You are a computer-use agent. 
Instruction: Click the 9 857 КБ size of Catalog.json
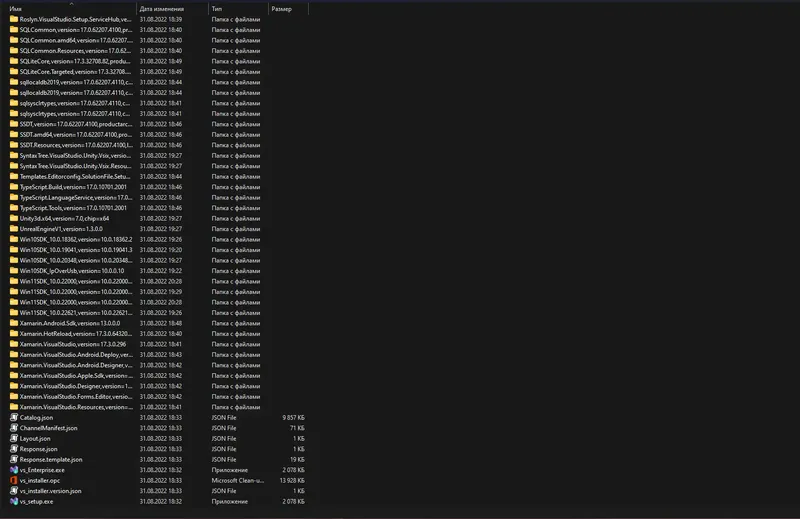[293, 417]
